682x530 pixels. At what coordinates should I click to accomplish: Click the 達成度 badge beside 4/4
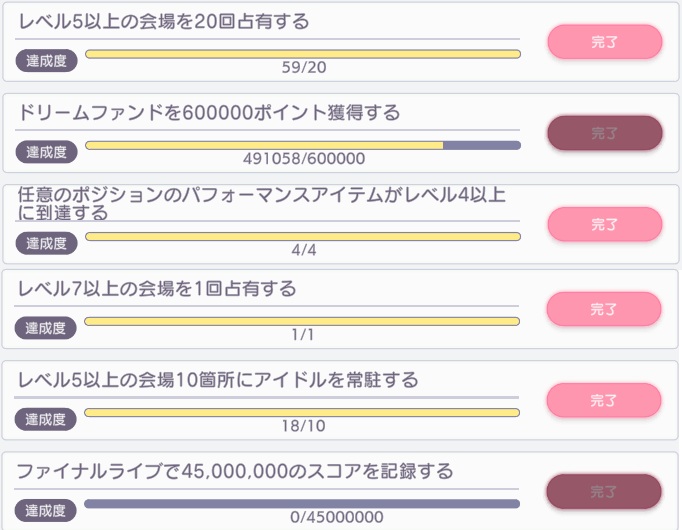[46, 243]
